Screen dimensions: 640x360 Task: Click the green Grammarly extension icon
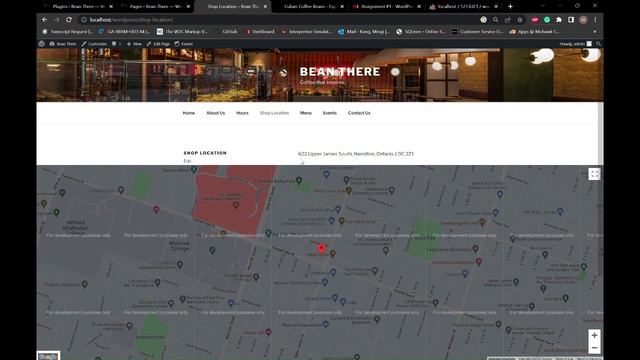tap(547, 20)
